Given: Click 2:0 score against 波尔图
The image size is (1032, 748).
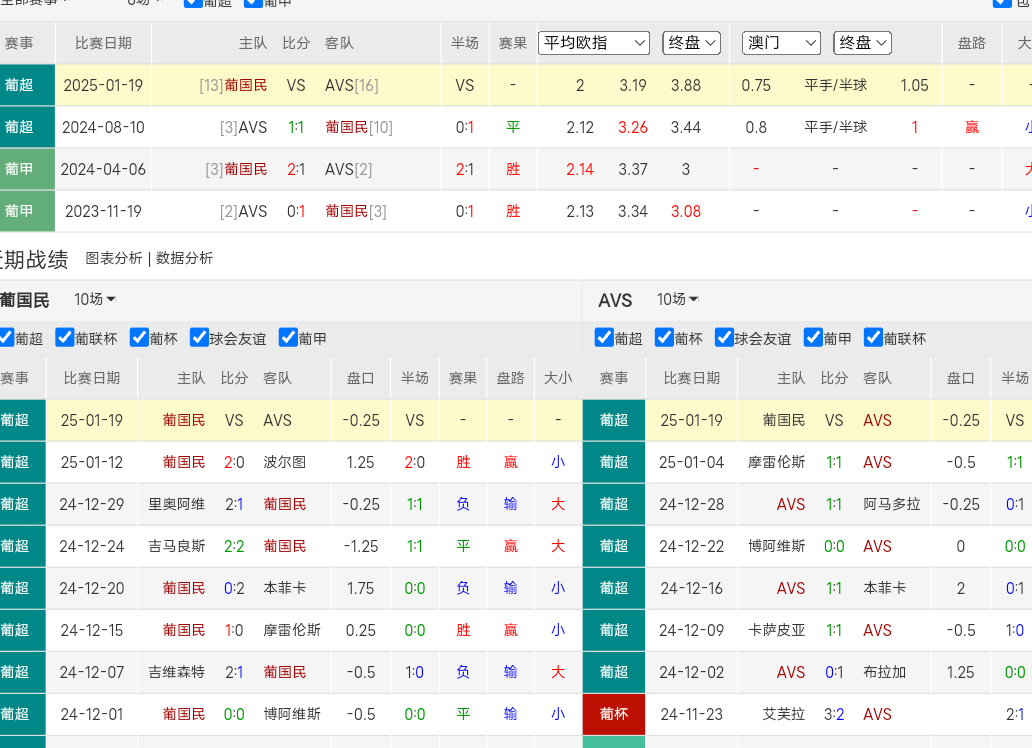Looking at the screenshot, I should click(x=234, y=462).
